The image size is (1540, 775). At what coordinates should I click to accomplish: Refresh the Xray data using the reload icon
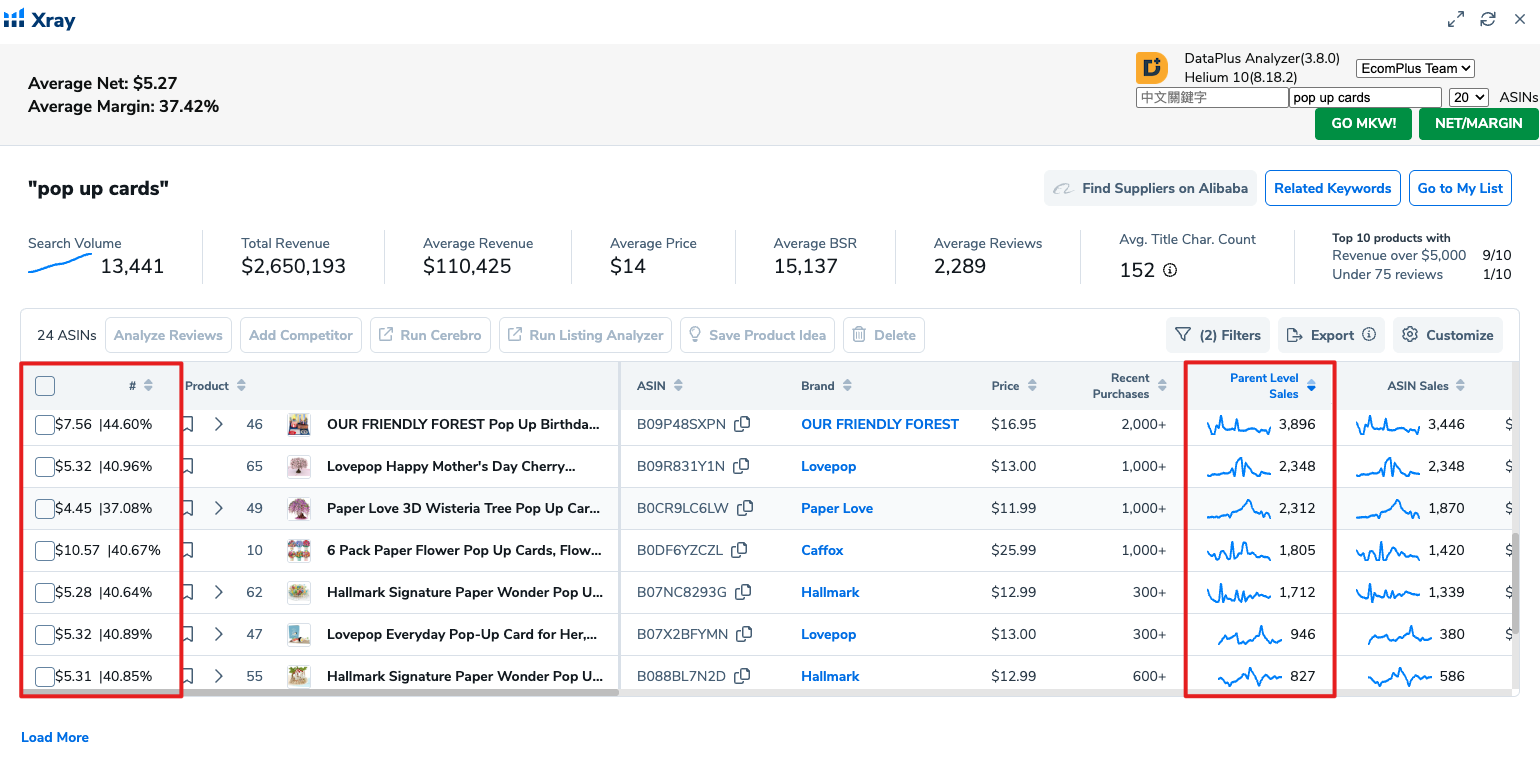tap(1488, 19)
